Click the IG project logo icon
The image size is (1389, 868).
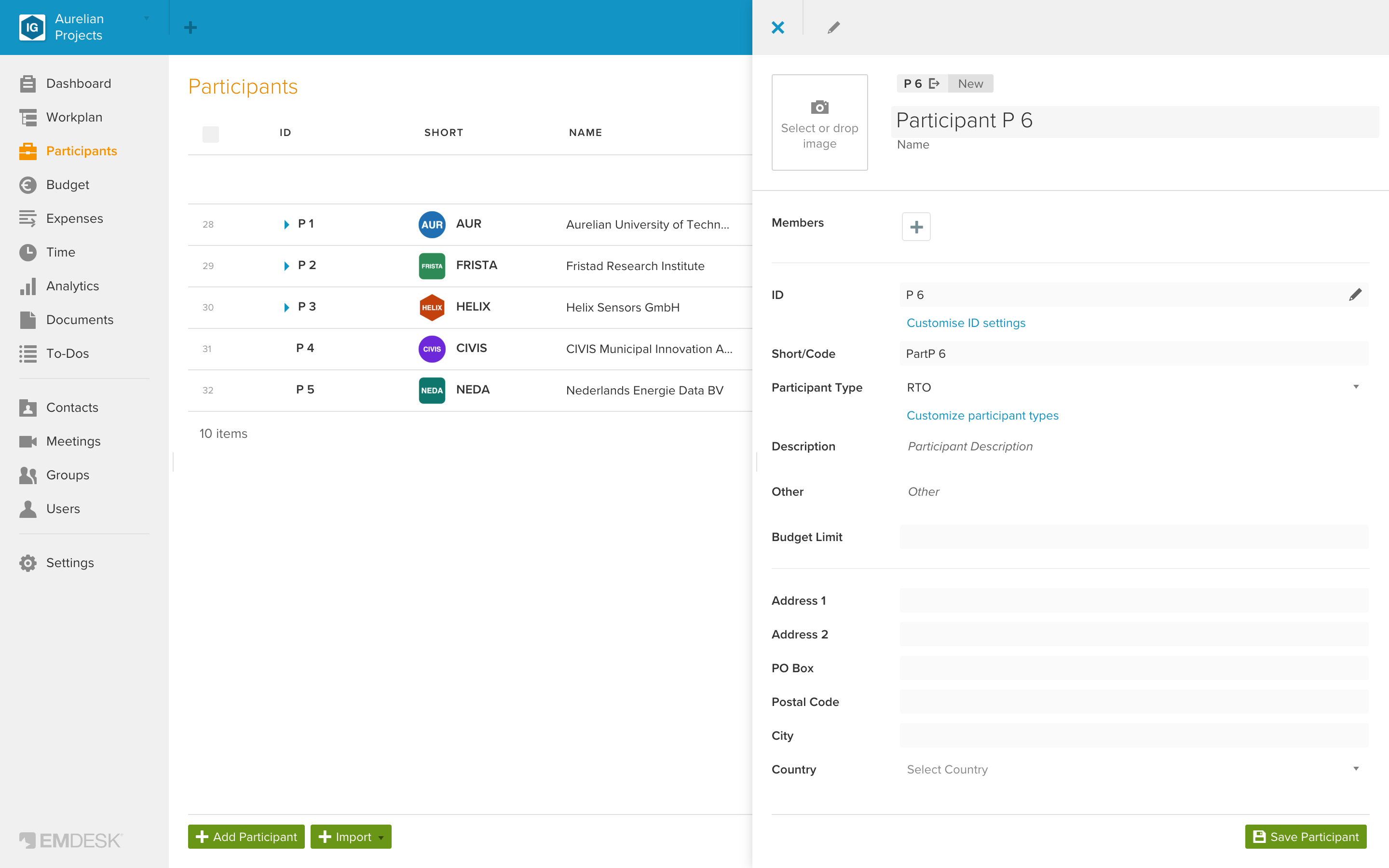click(32, 27)
